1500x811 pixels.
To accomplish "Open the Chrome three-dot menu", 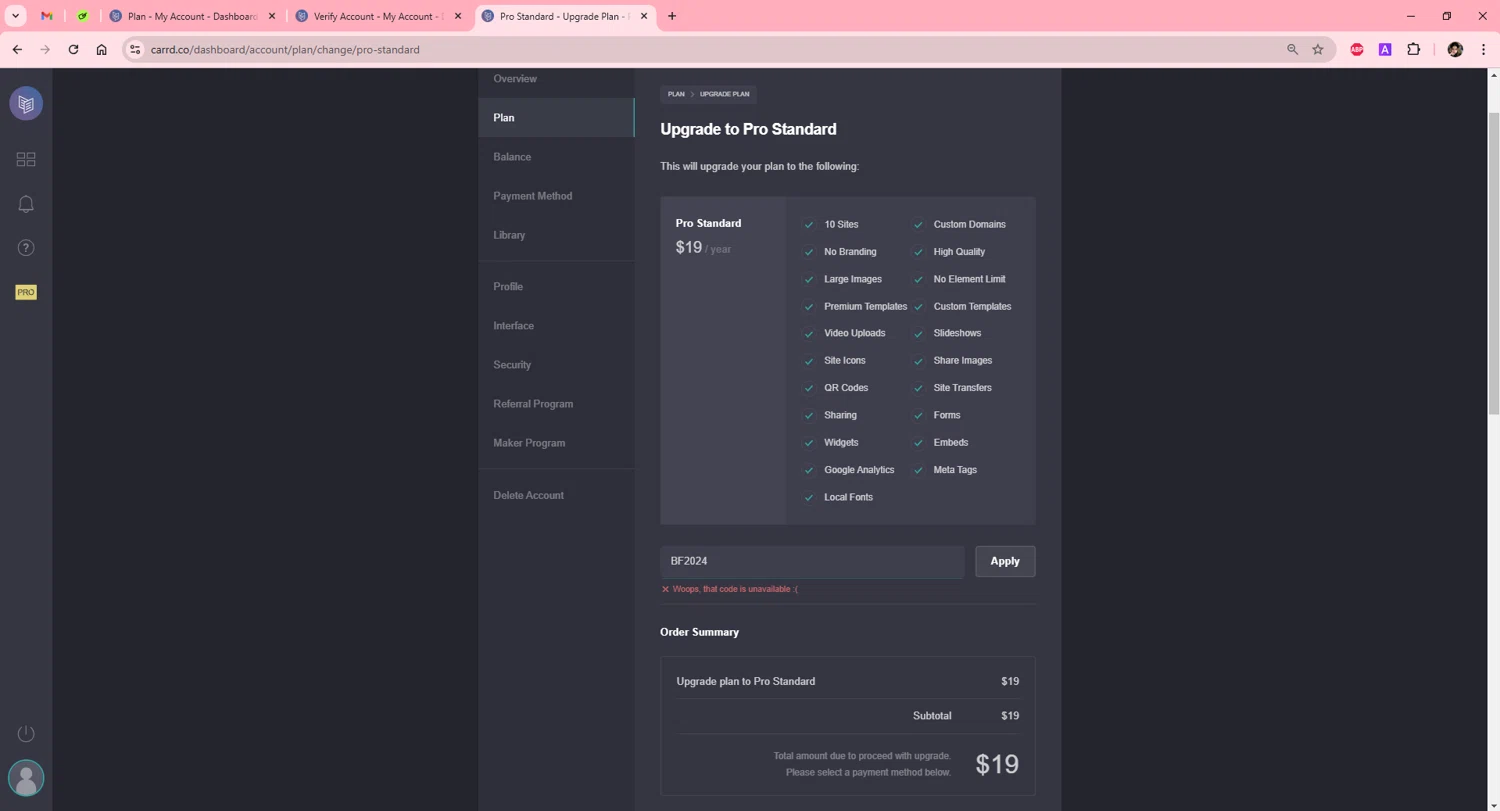I will [x=1483, y=49].
